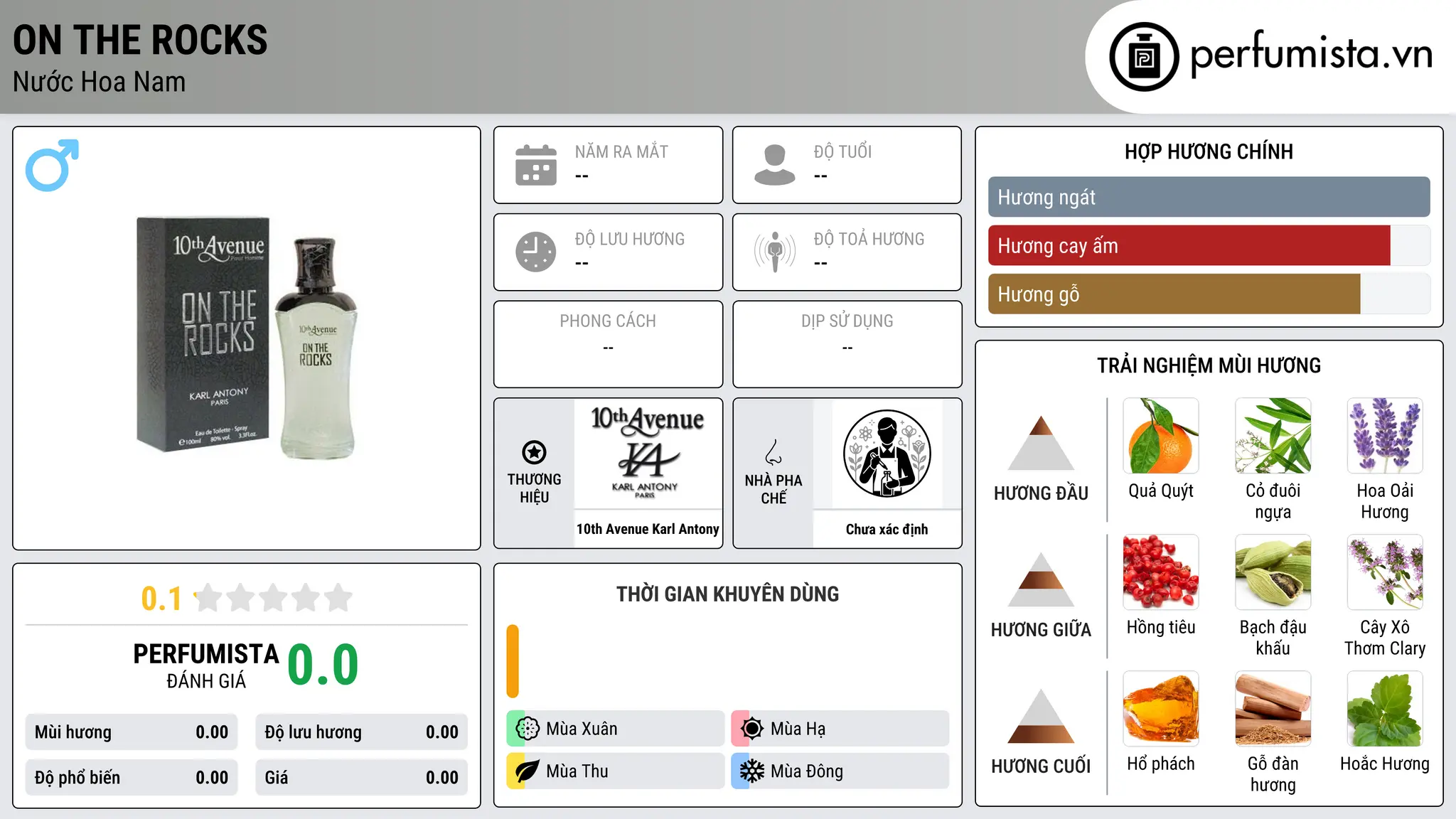
Task: Click the THỜI GIAN KHUYÊN DÙNG heading
Action: pos(727,594)
